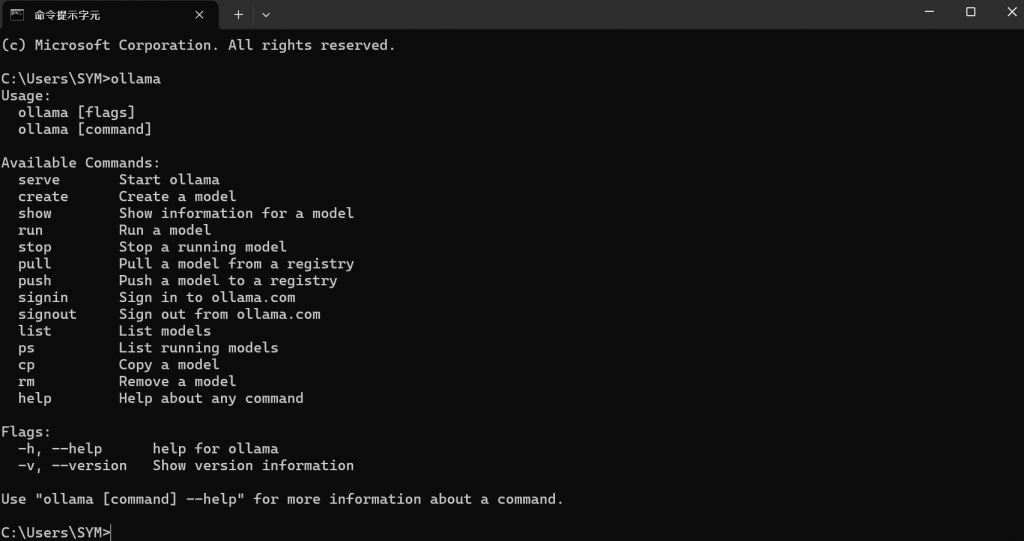
Task: Click the Microsoft Corporation copyright line
Action: [198, 45]
